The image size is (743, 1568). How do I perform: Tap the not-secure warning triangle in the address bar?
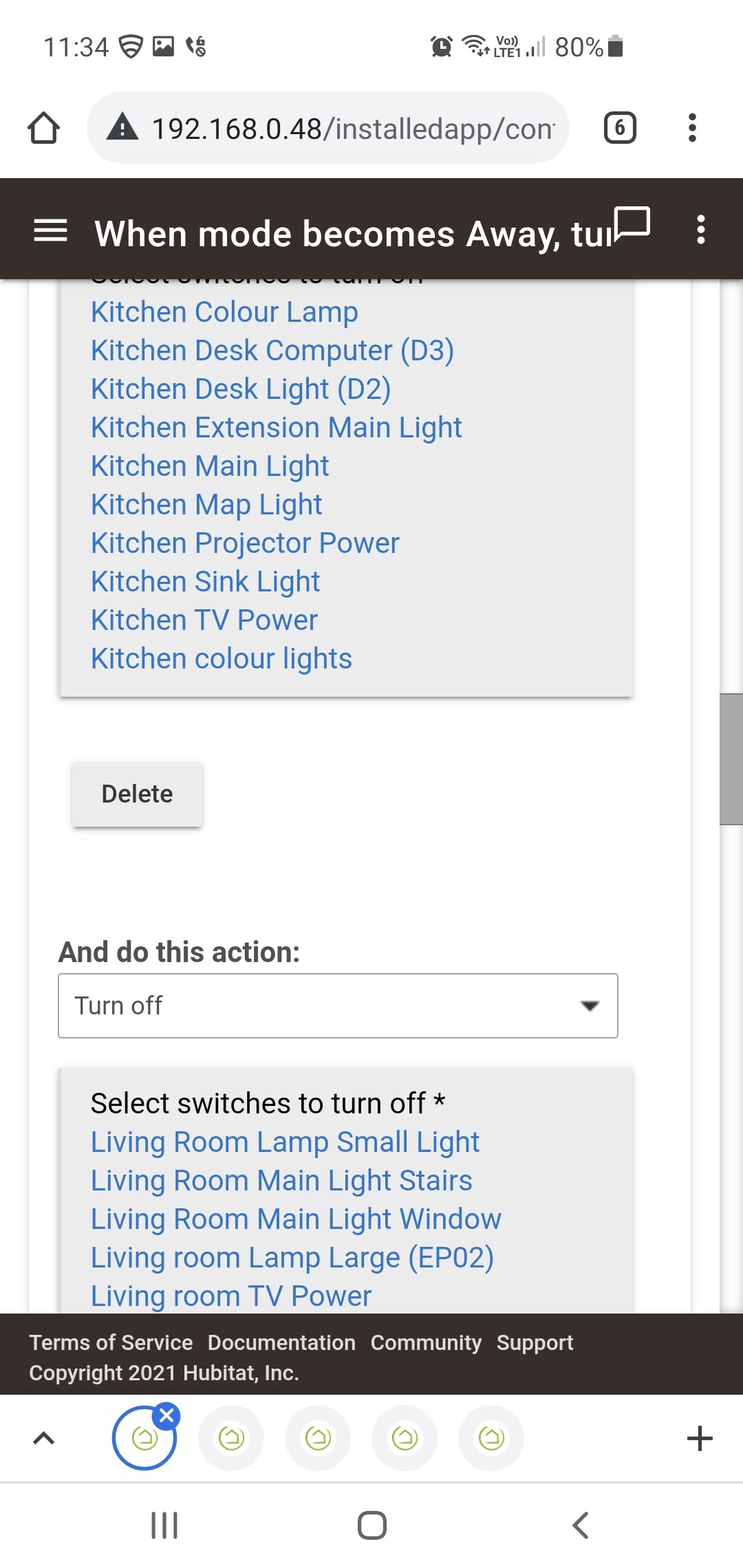(x=122, y=128)
